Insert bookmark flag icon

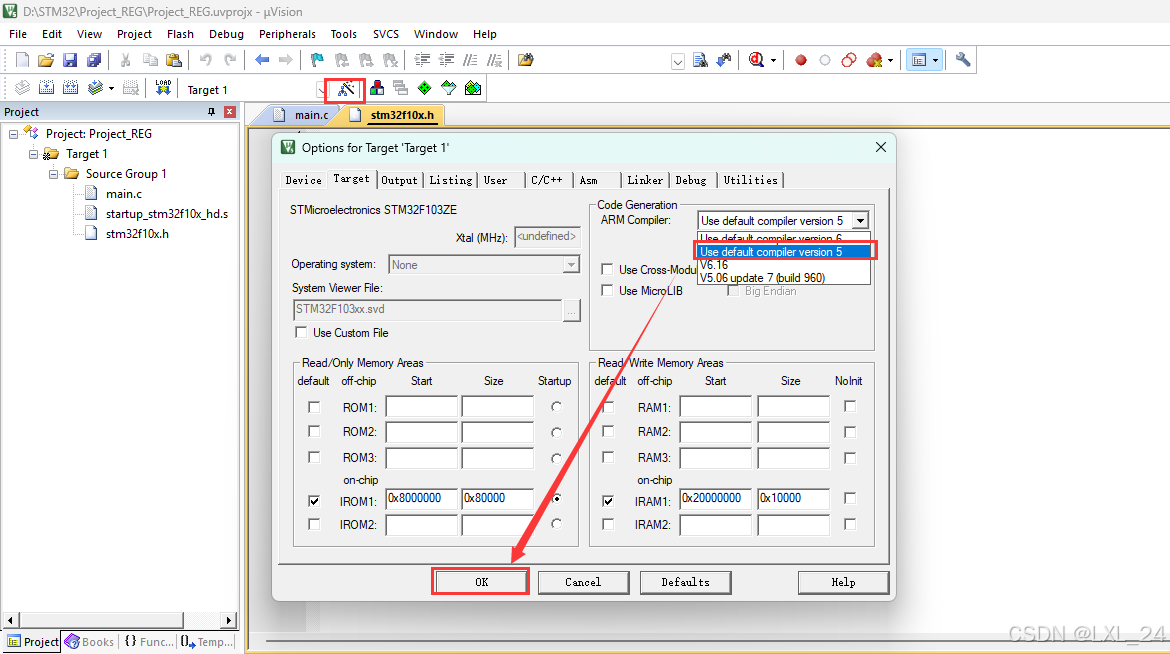click(317, 60)
